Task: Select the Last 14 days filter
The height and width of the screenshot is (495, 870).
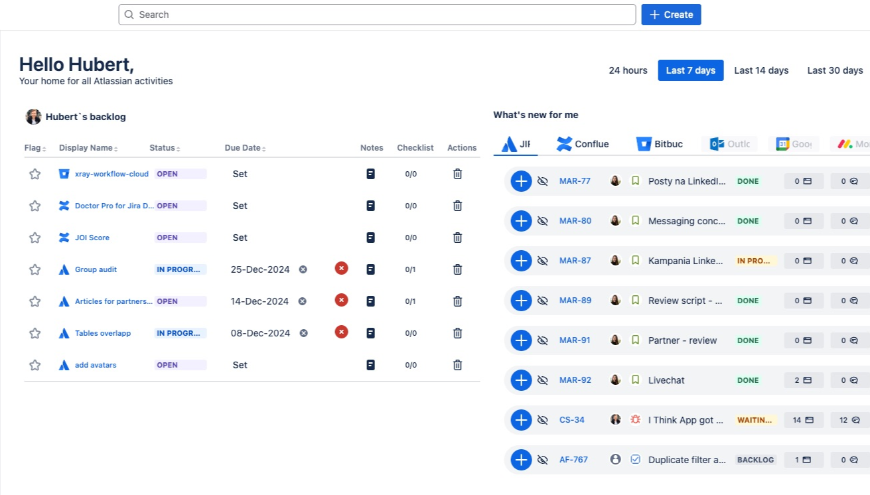Action: point(761,71)
